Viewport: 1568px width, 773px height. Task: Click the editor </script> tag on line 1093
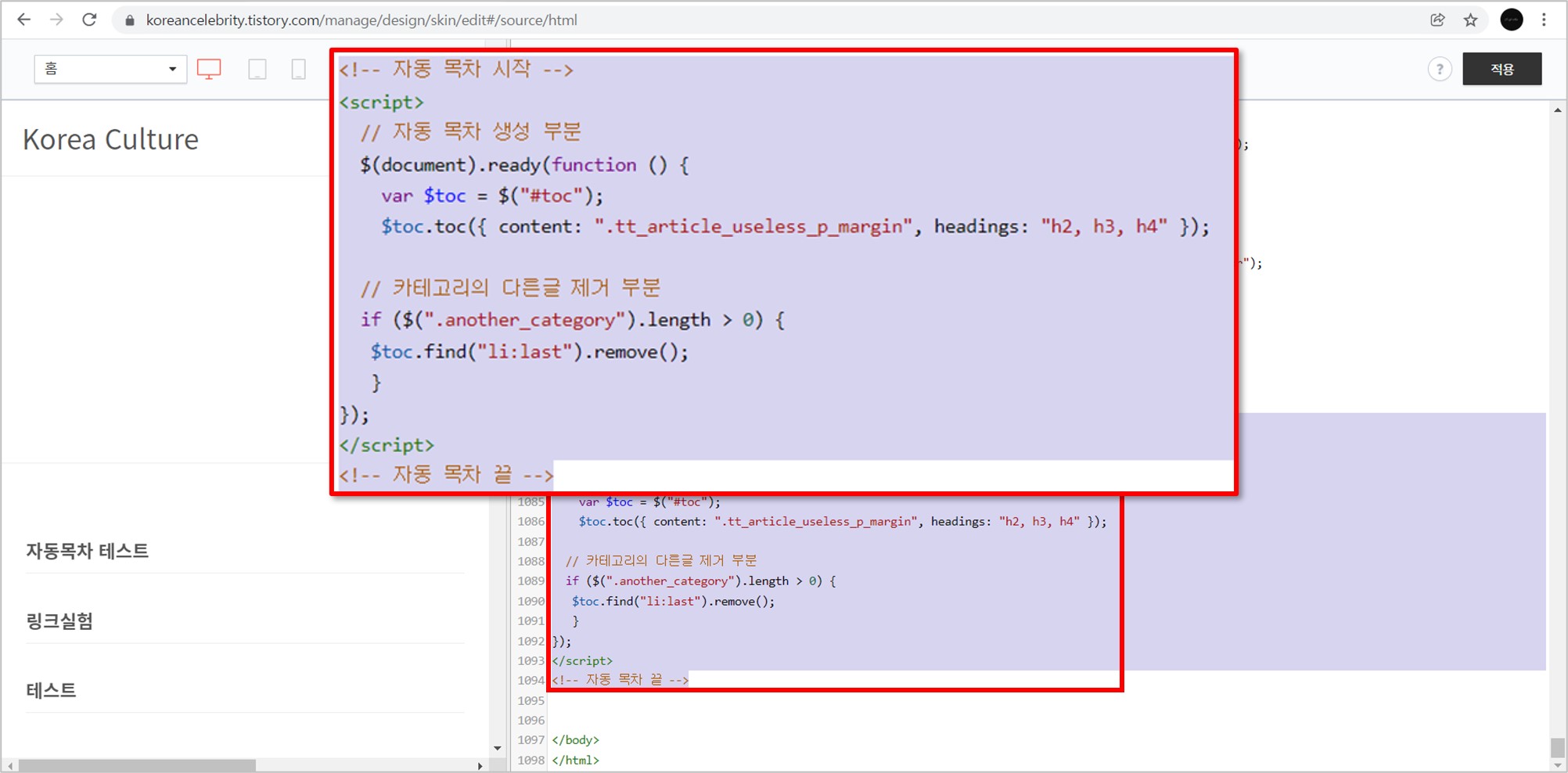[x=582, y=660]
